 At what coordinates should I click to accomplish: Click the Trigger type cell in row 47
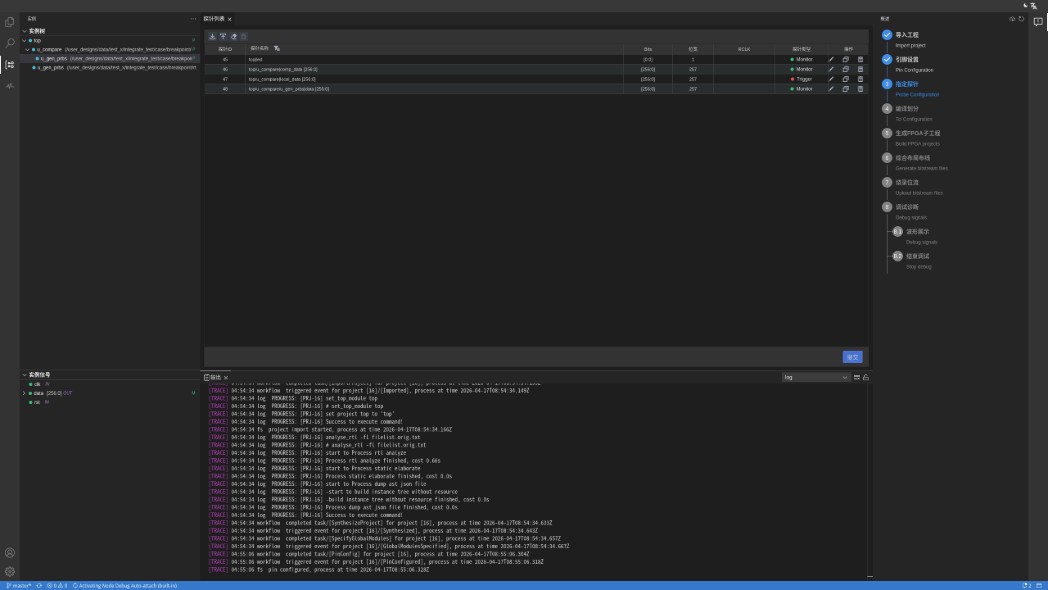[x=801, y=79]
